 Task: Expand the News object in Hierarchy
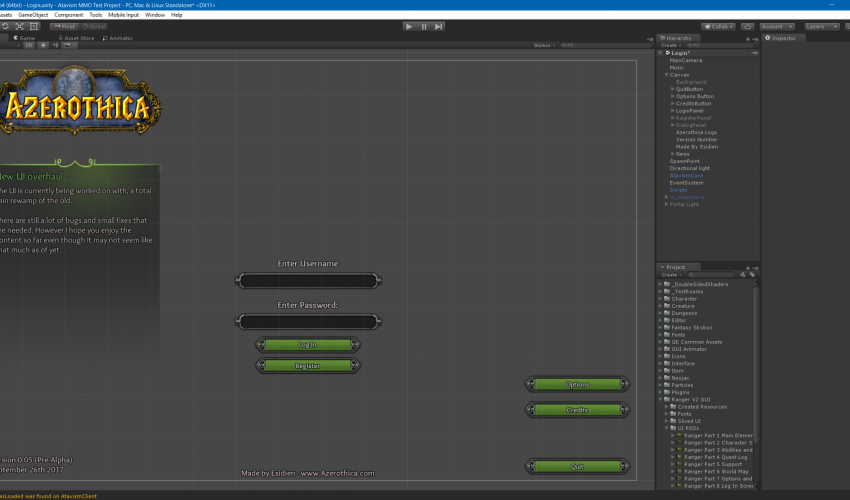[673, 154]
